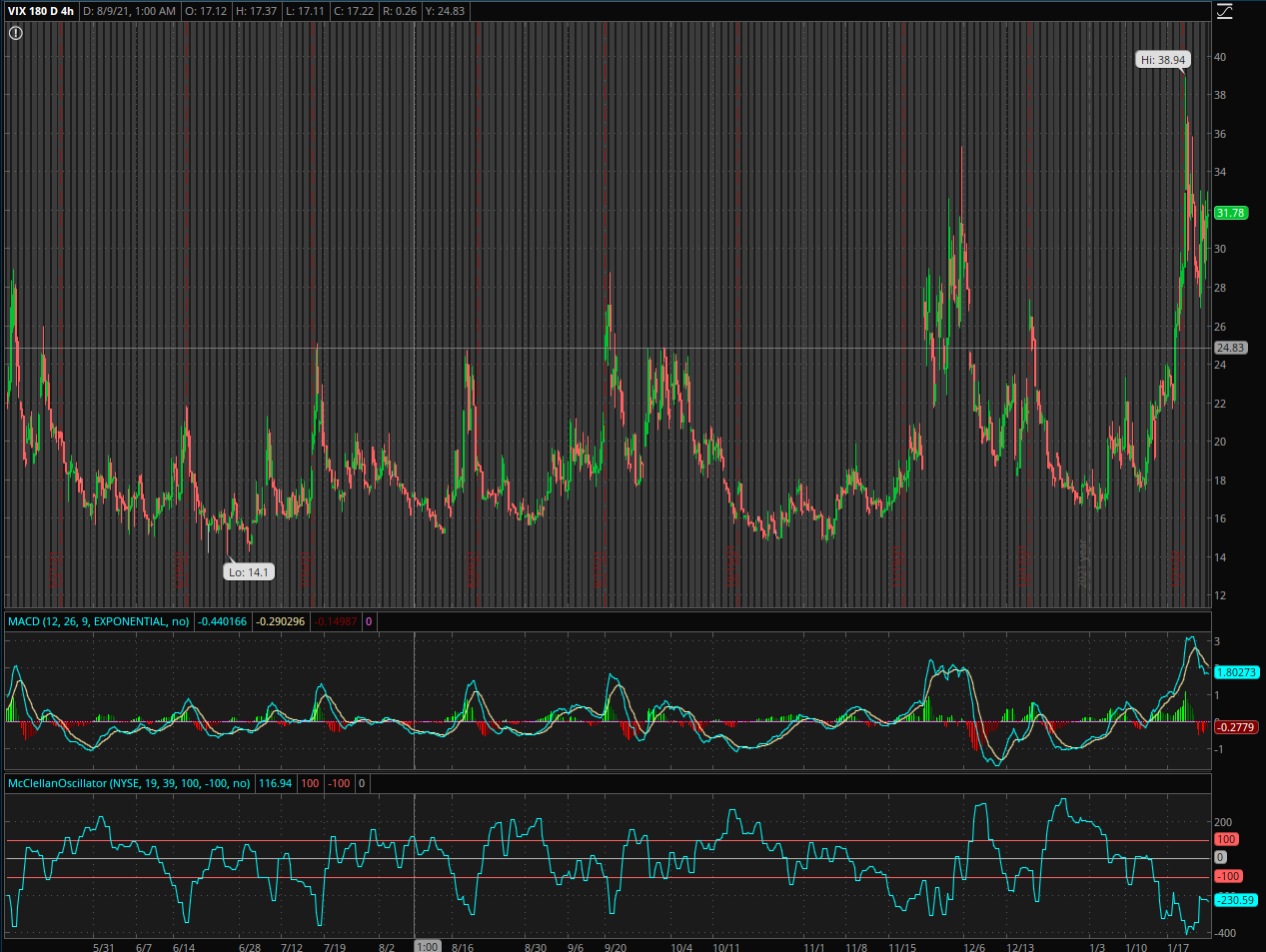Click the -230.59 McClellan value tag
The height and width of the screenshot is (952, 1266).
pos(1235,900)
